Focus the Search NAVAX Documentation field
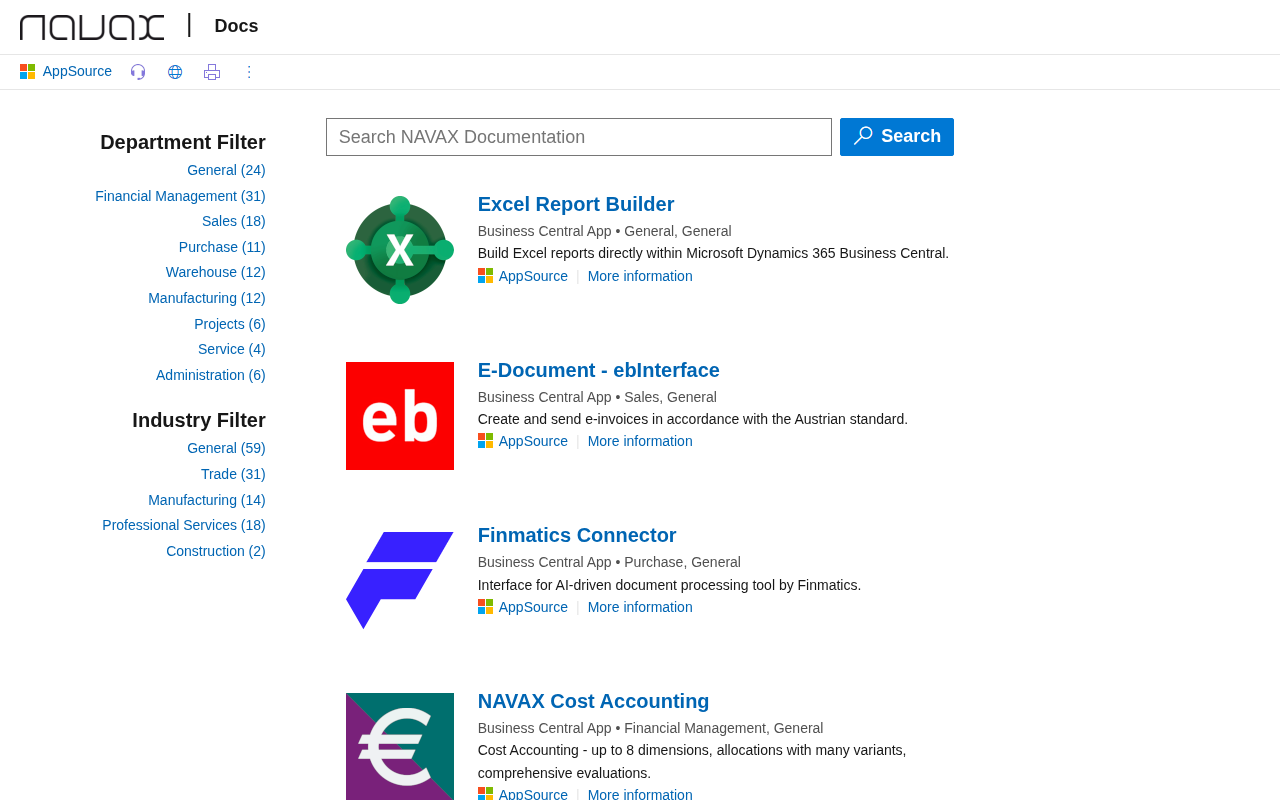Image resolution: width=1280 pixels, height=800 pixels. coord(579,137)
